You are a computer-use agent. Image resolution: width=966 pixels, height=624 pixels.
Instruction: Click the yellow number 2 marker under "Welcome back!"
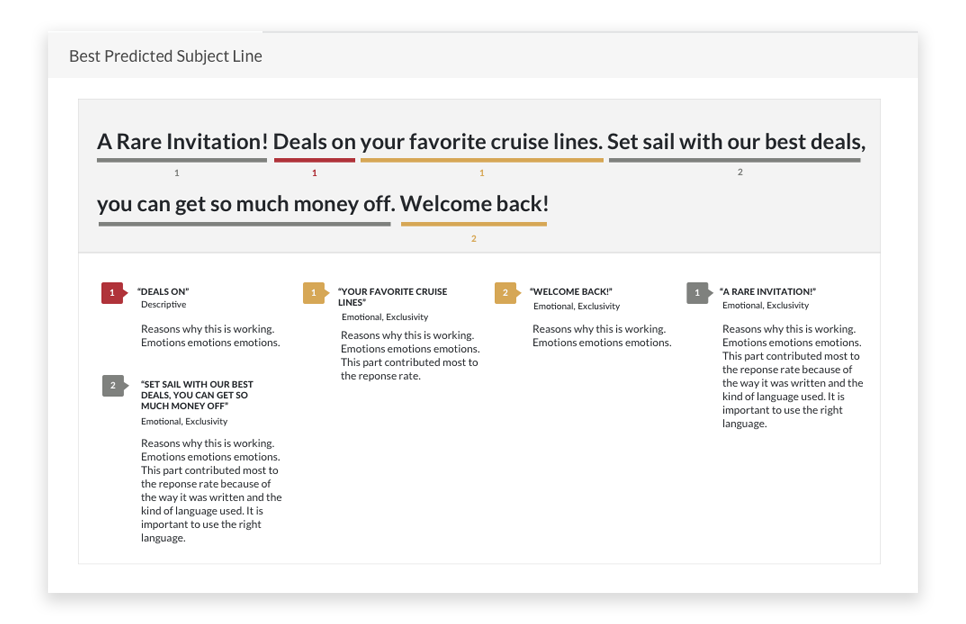[x=474, y=238]
